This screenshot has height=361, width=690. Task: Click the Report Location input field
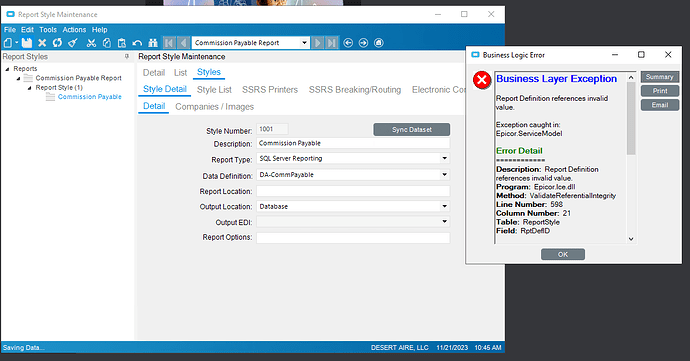pyautogui.click(x=353, y=191)
